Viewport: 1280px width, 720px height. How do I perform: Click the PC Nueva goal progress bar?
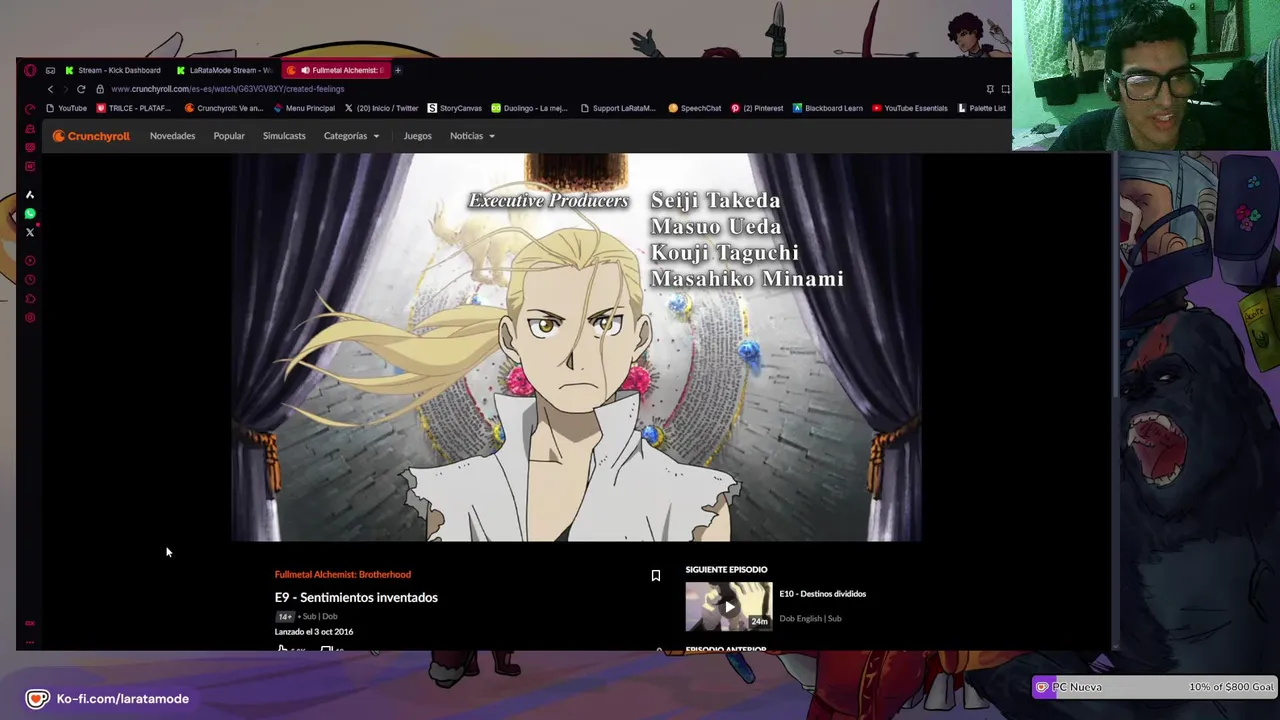1155,687
